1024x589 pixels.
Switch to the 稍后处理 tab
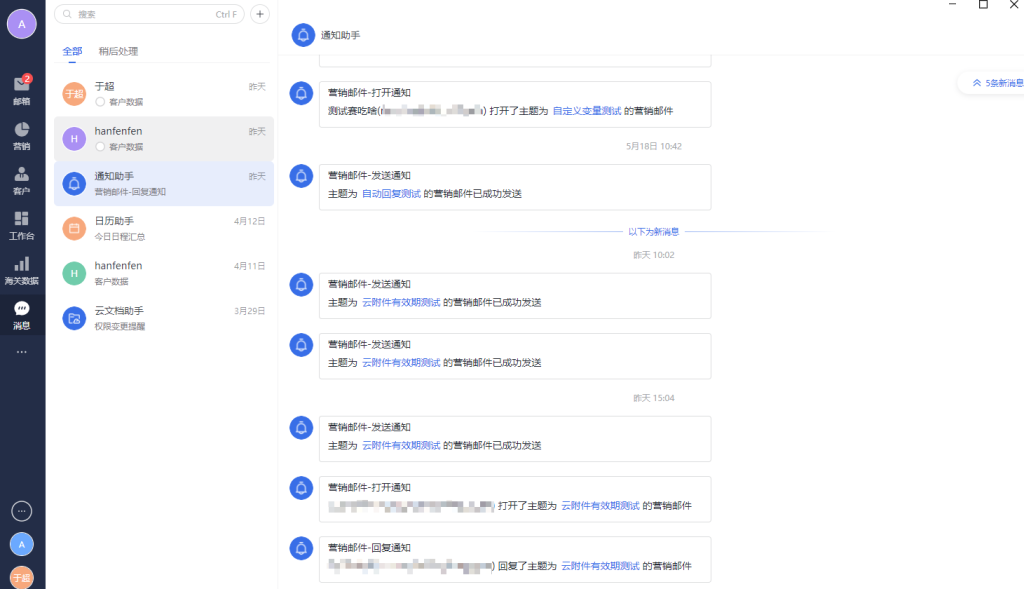pos(118,51)
